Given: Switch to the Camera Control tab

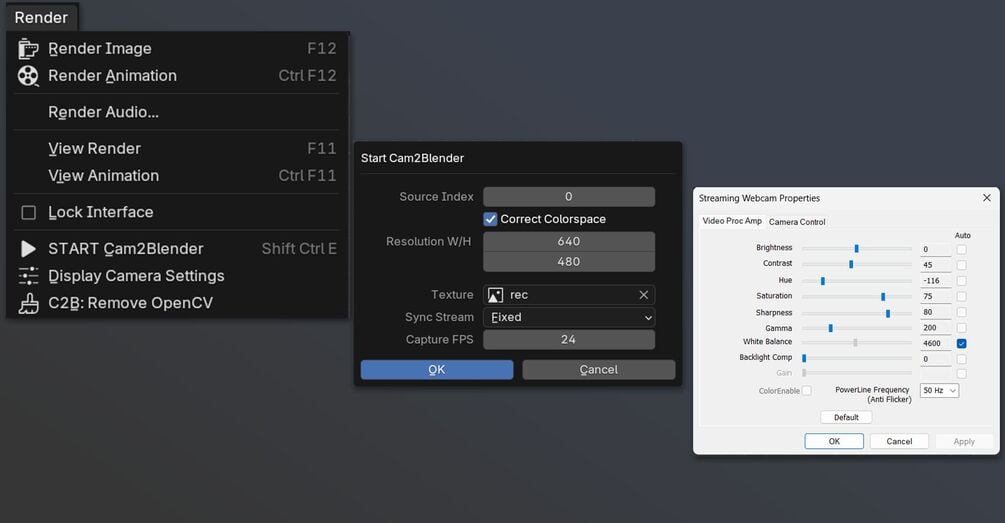Looking at the screenshot, I should (x=797, y=222).
